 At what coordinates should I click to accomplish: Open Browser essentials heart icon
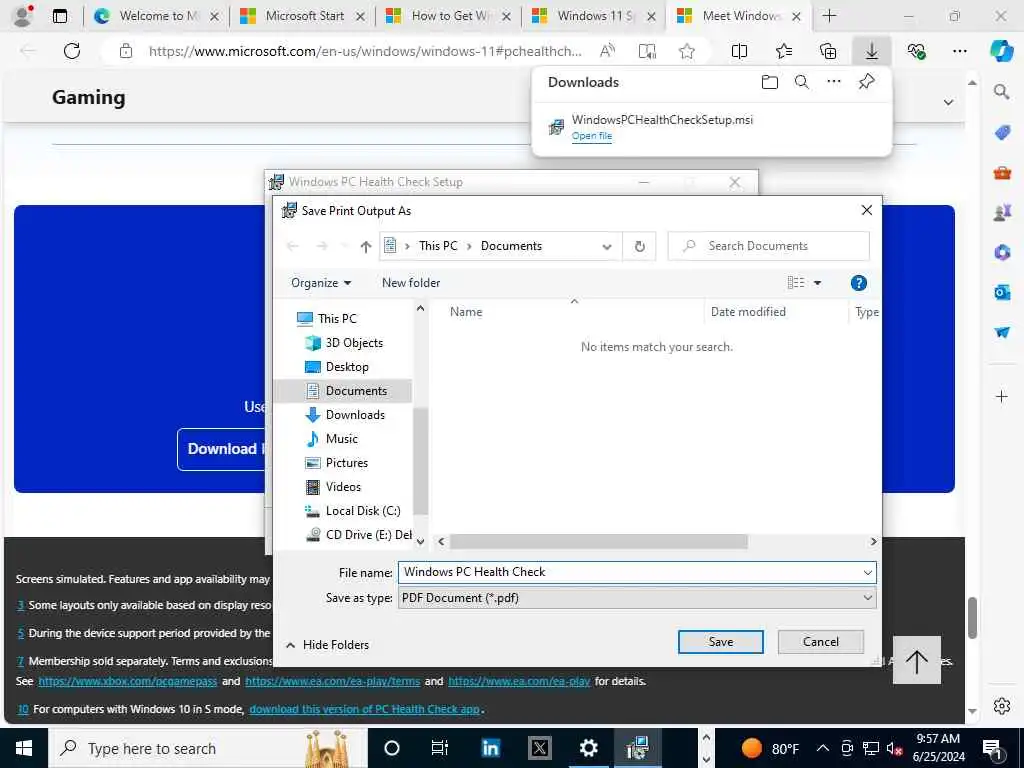pyautogui.click(x=916, y=51)
